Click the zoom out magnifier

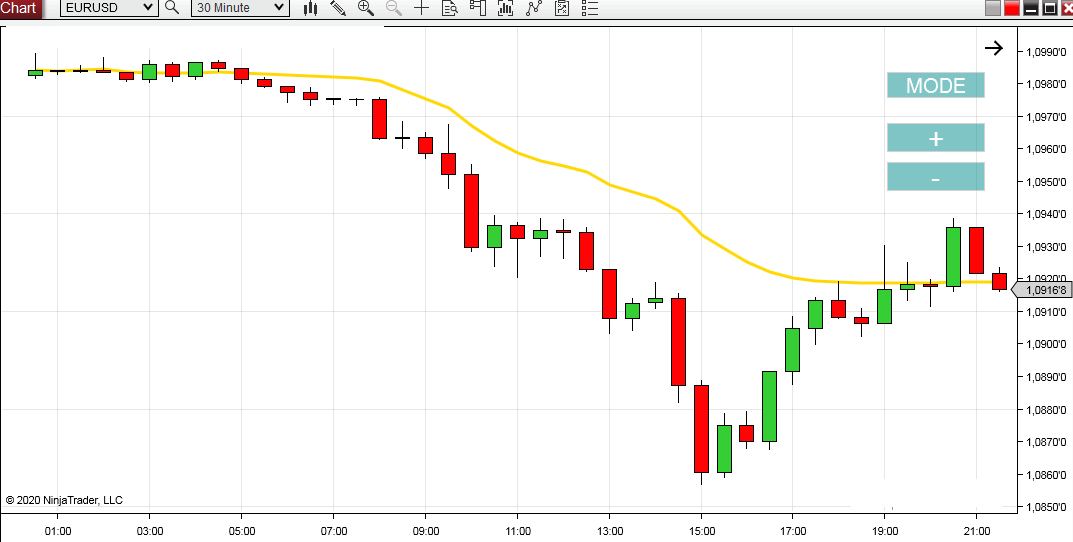394,8
